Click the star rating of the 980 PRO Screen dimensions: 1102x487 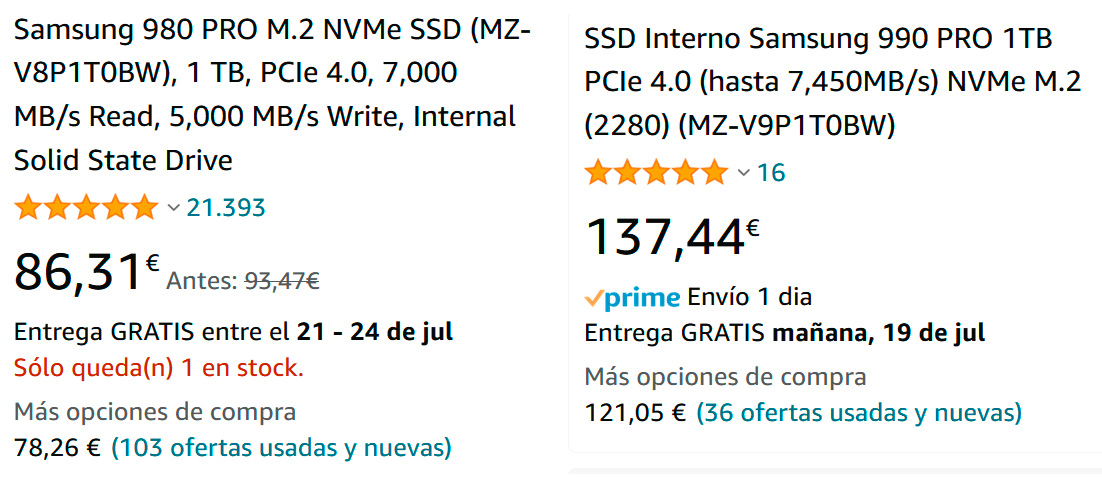(86, 208)
